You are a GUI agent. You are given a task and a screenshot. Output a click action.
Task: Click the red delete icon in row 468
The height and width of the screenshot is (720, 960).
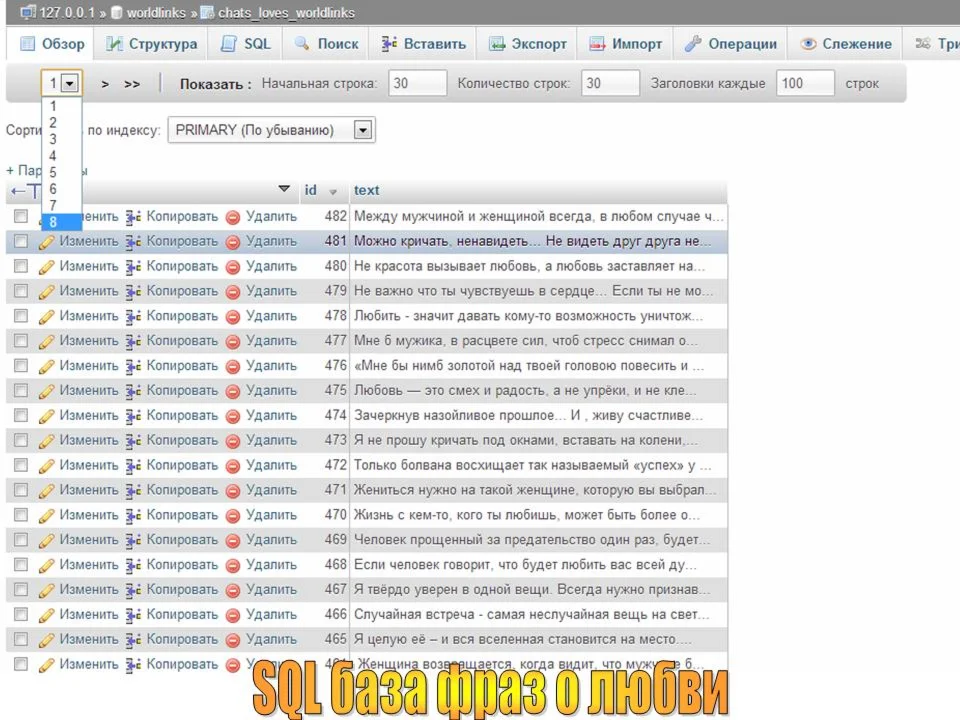coord(233,566)
